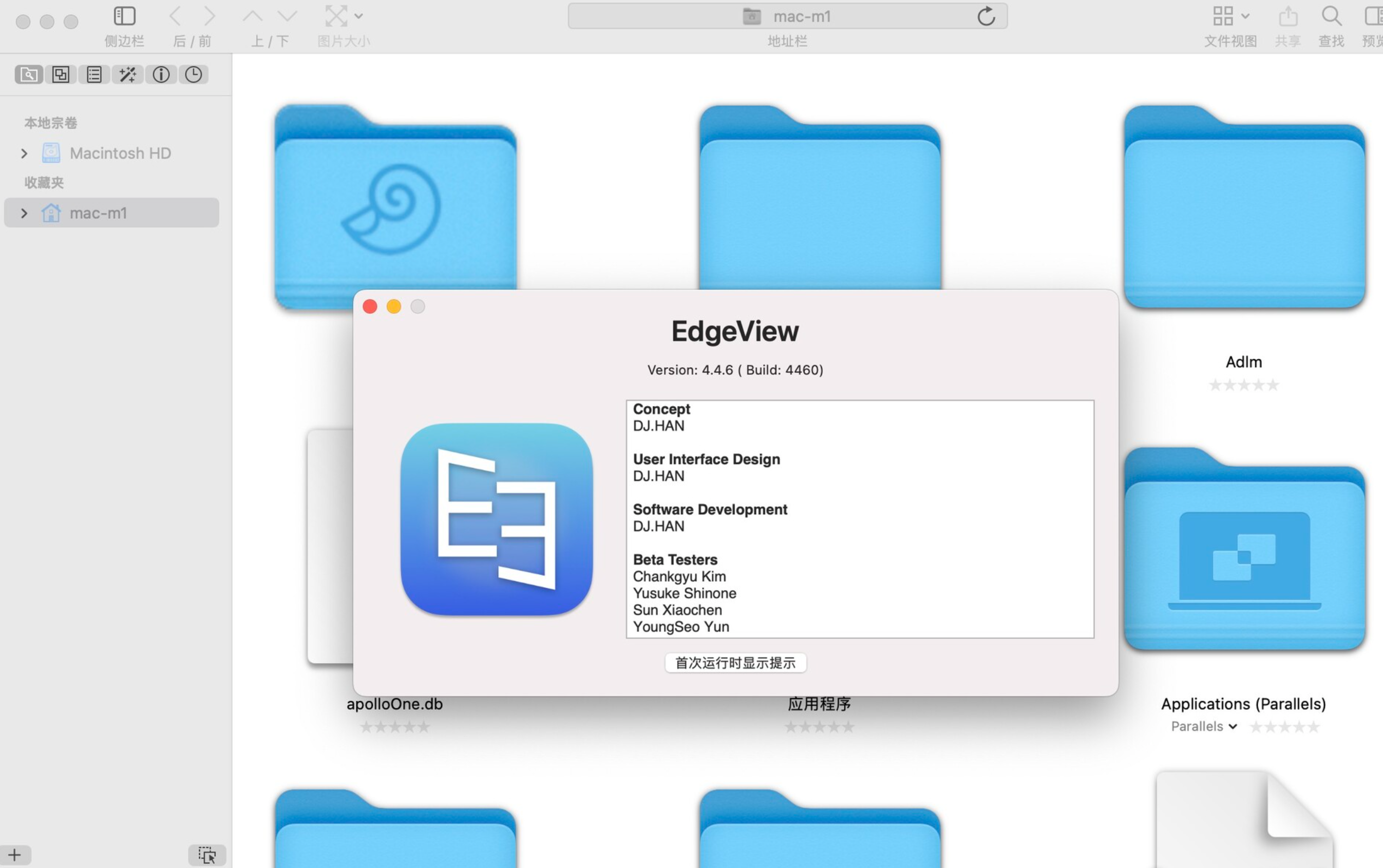Go back with the left arrow
Viewport: 1383px width, 868px height.
(176, 16)
